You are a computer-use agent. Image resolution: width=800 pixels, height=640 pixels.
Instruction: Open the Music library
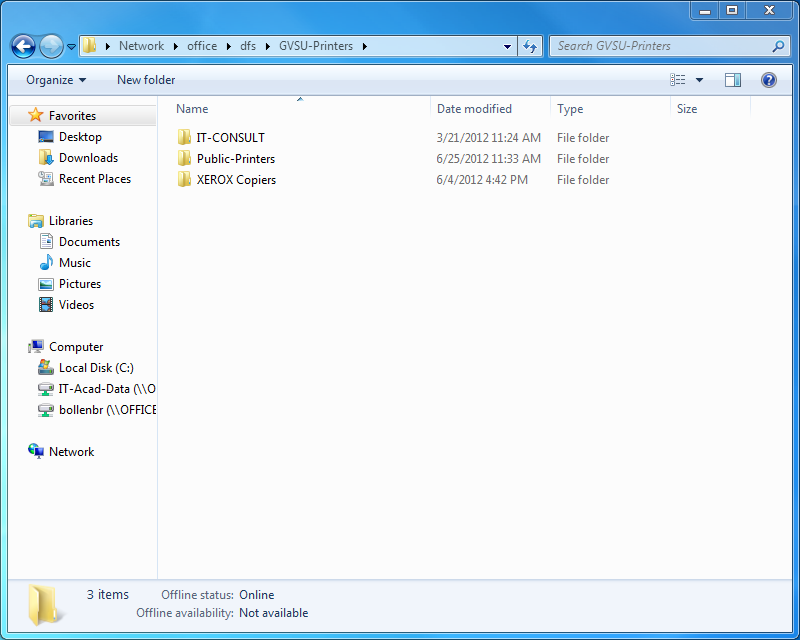[76, 262]
